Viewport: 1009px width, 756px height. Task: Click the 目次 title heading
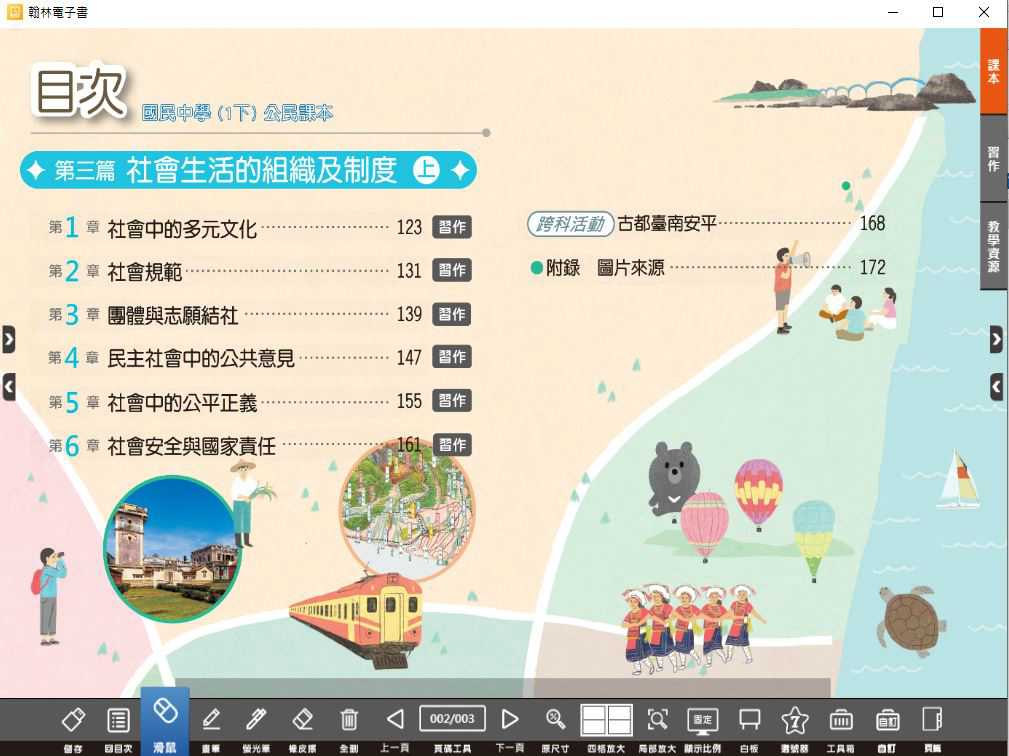click(x=80, y=91)
